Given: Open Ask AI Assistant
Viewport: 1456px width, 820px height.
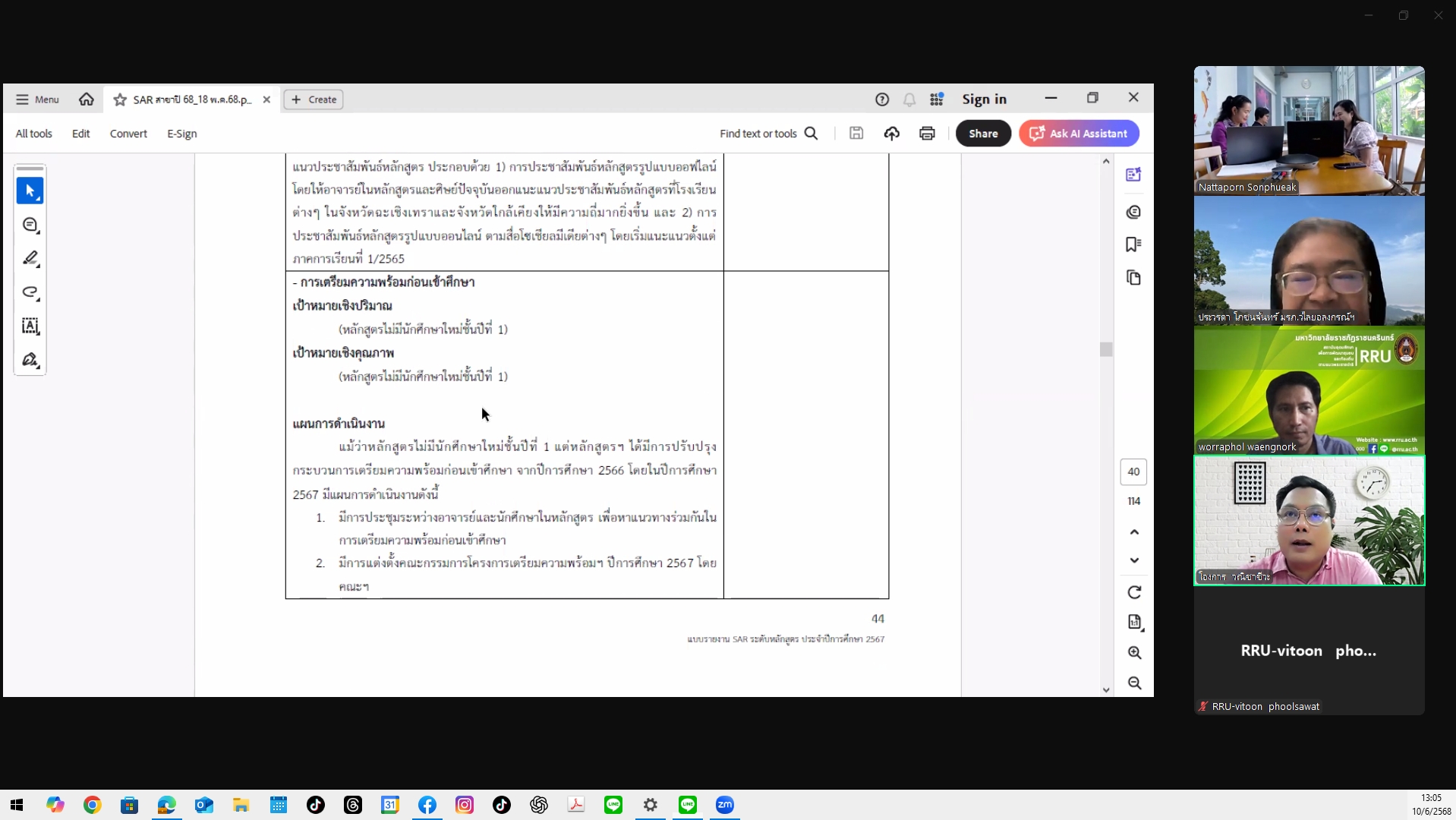Looking at the screenshot, I should coord(1079,134).
